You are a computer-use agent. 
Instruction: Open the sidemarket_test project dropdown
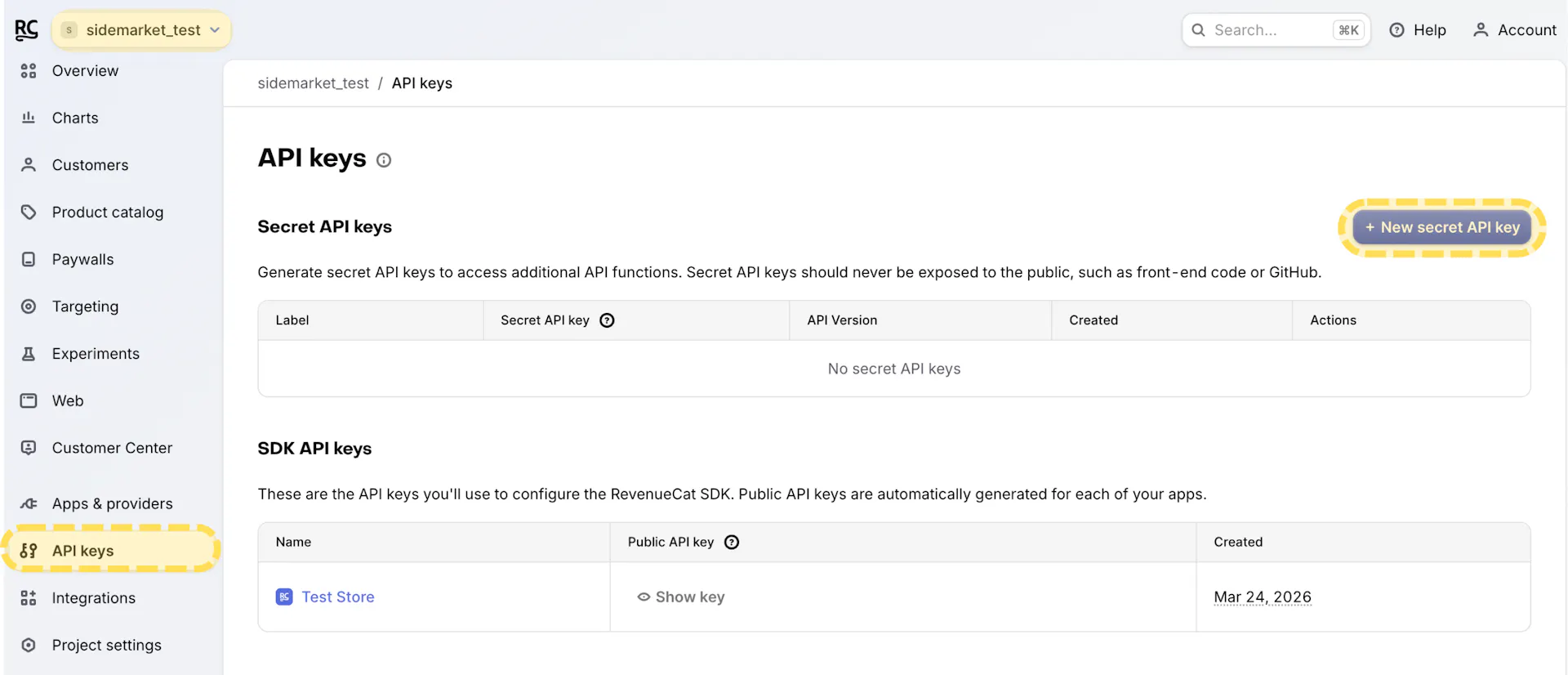(142, 30)
